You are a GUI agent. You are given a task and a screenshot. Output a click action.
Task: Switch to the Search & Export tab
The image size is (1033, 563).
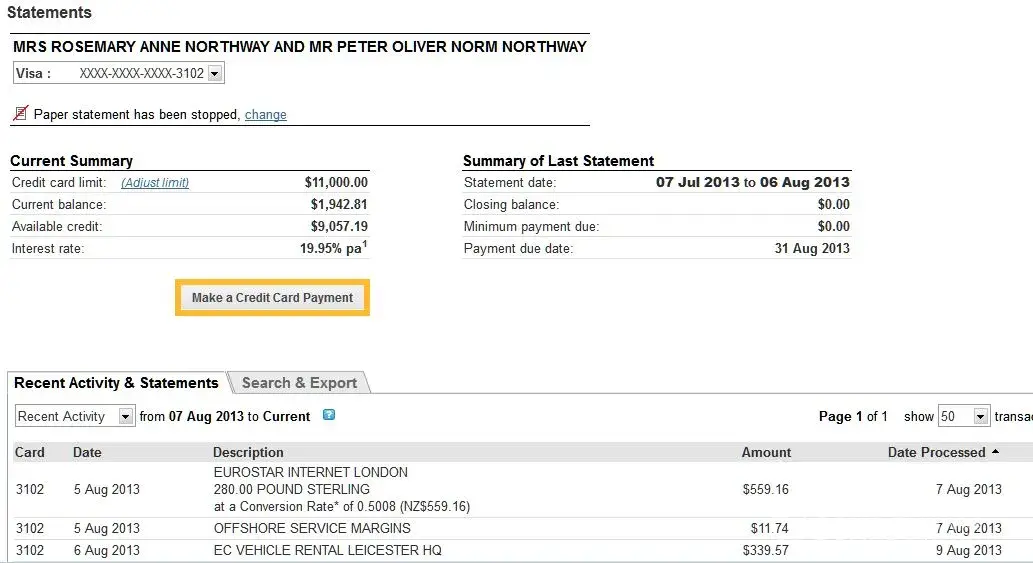[x=299, y=383]
